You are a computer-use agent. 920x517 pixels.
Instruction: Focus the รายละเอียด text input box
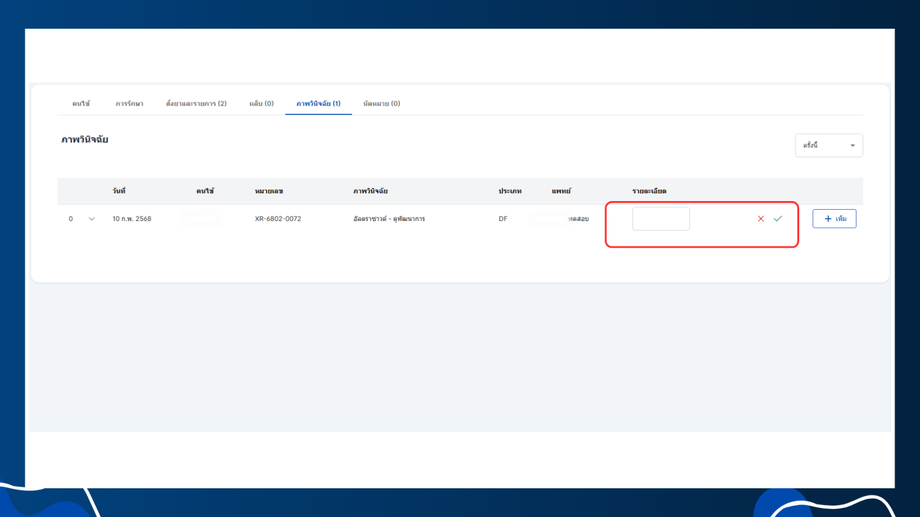661,218
